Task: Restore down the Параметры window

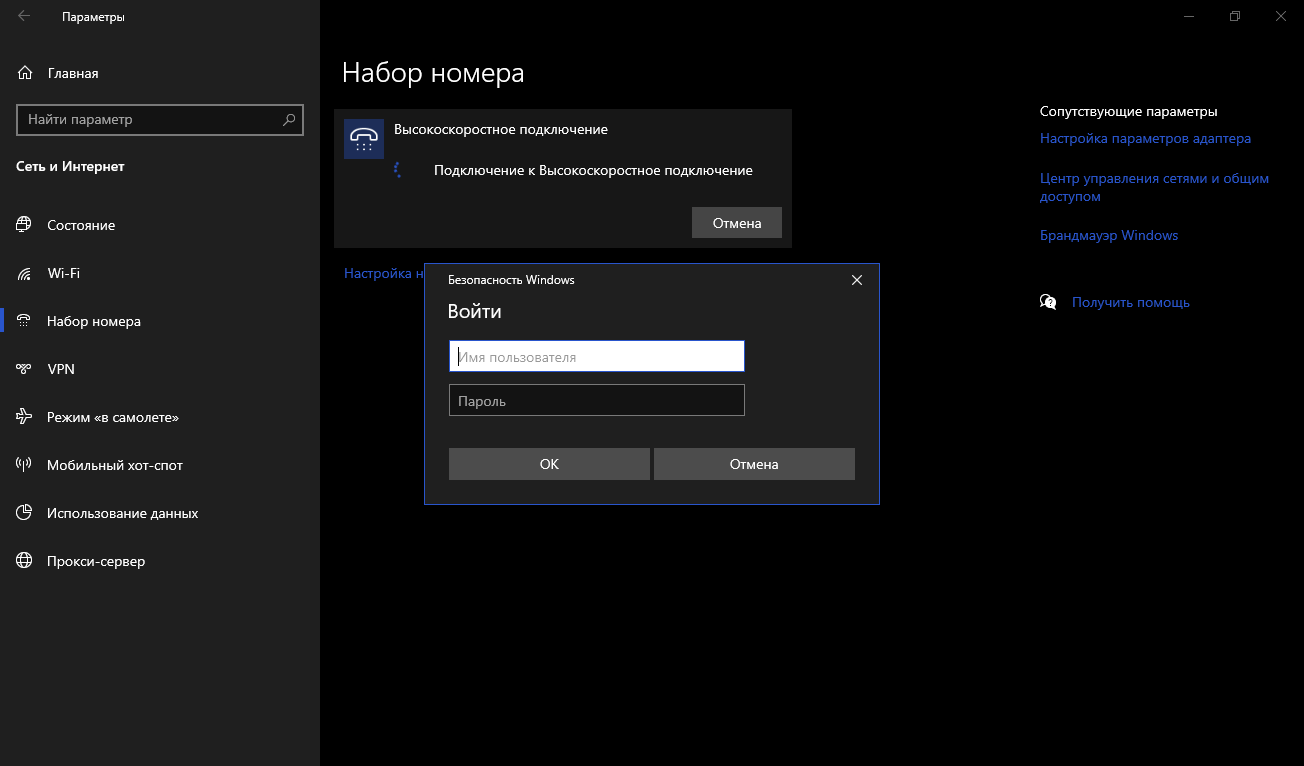Action: coord(1235,16)
